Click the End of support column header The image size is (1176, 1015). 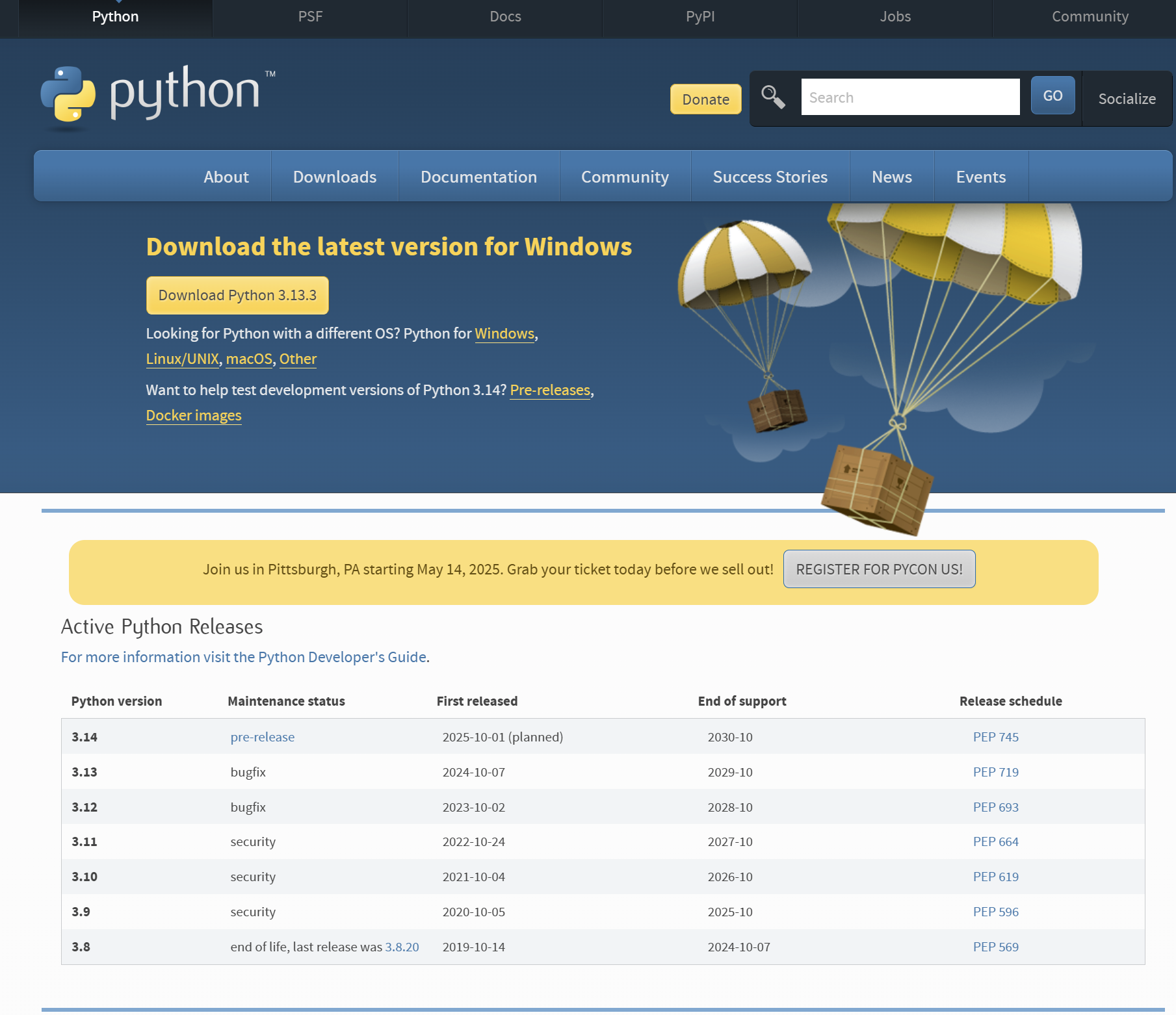pyautogui.click(x=742, y=701)
